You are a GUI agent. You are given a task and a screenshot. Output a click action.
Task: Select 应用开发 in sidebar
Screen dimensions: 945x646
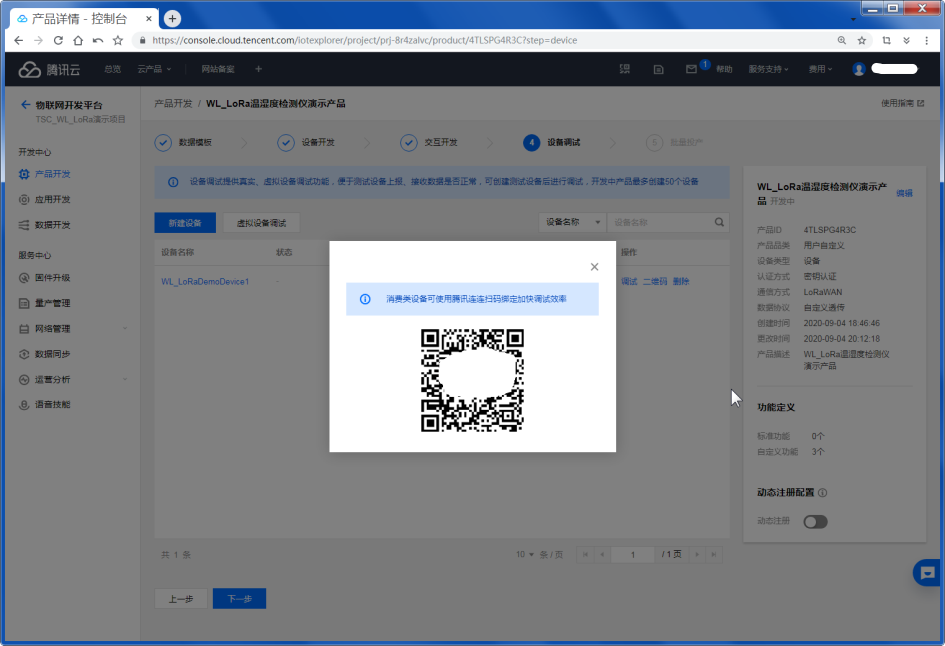[52, 199]
